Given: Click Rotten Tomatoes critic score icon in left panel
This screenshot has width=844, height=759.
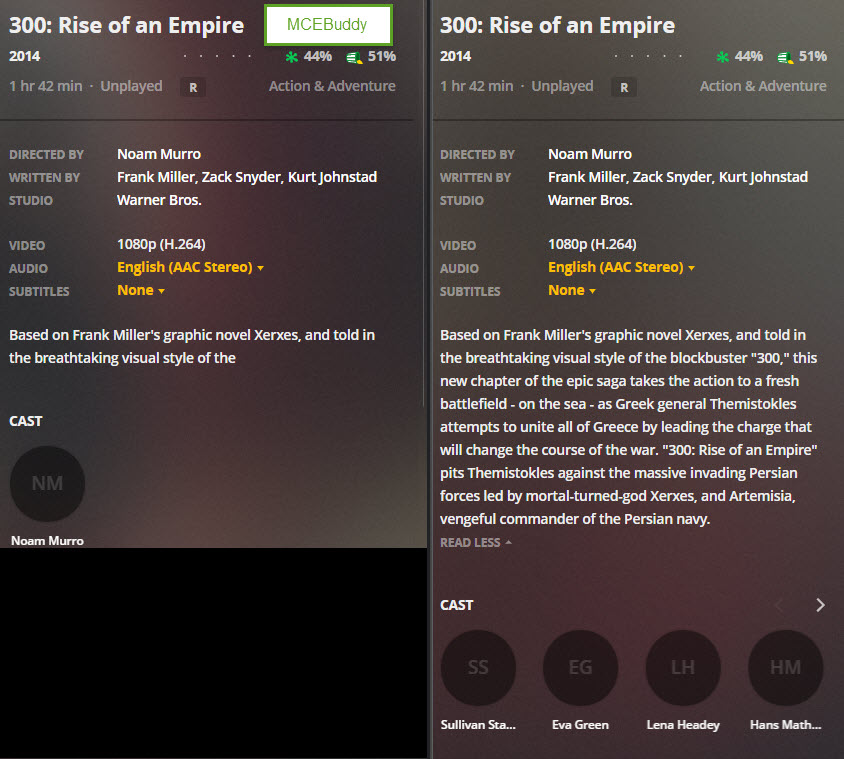Looking at the screenshot, I should tap(292, 57).
